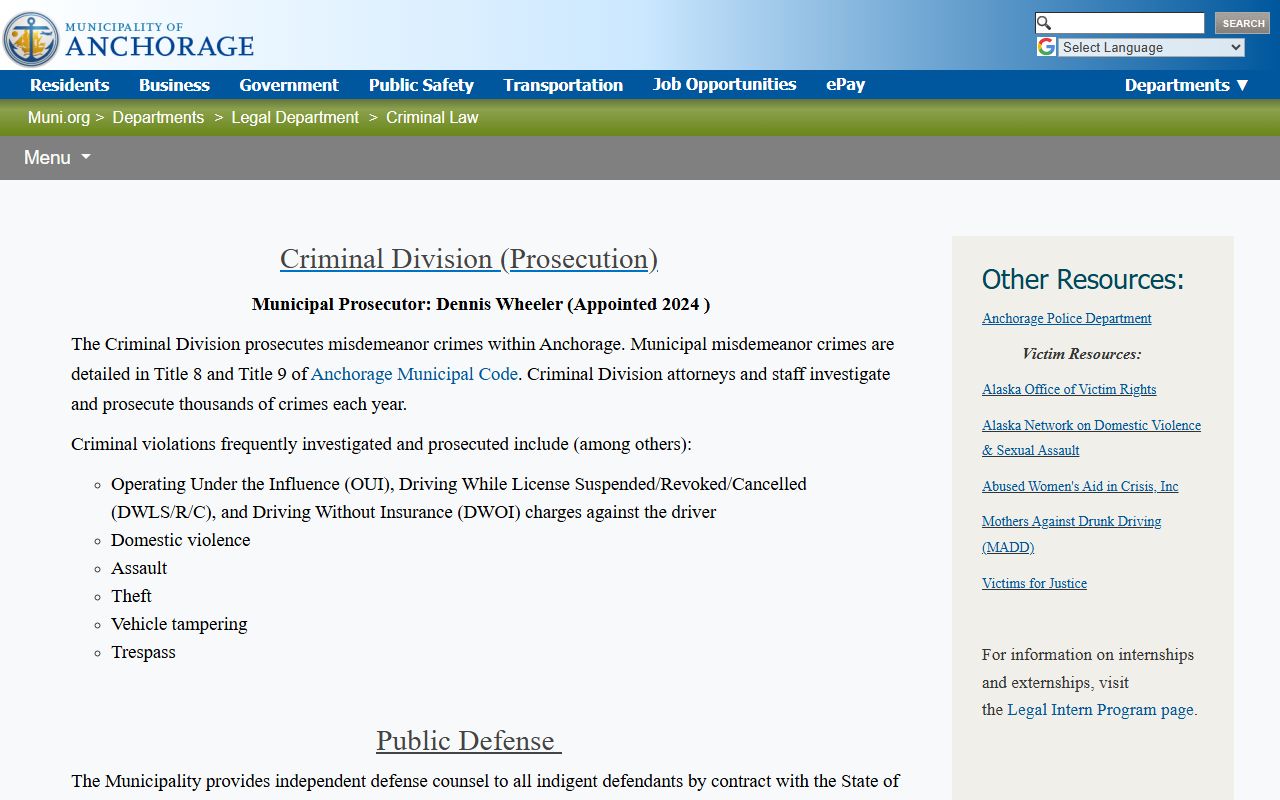Open the Anchorage Police Department link
The image size is (1280, 800).
click(1067, 318)
